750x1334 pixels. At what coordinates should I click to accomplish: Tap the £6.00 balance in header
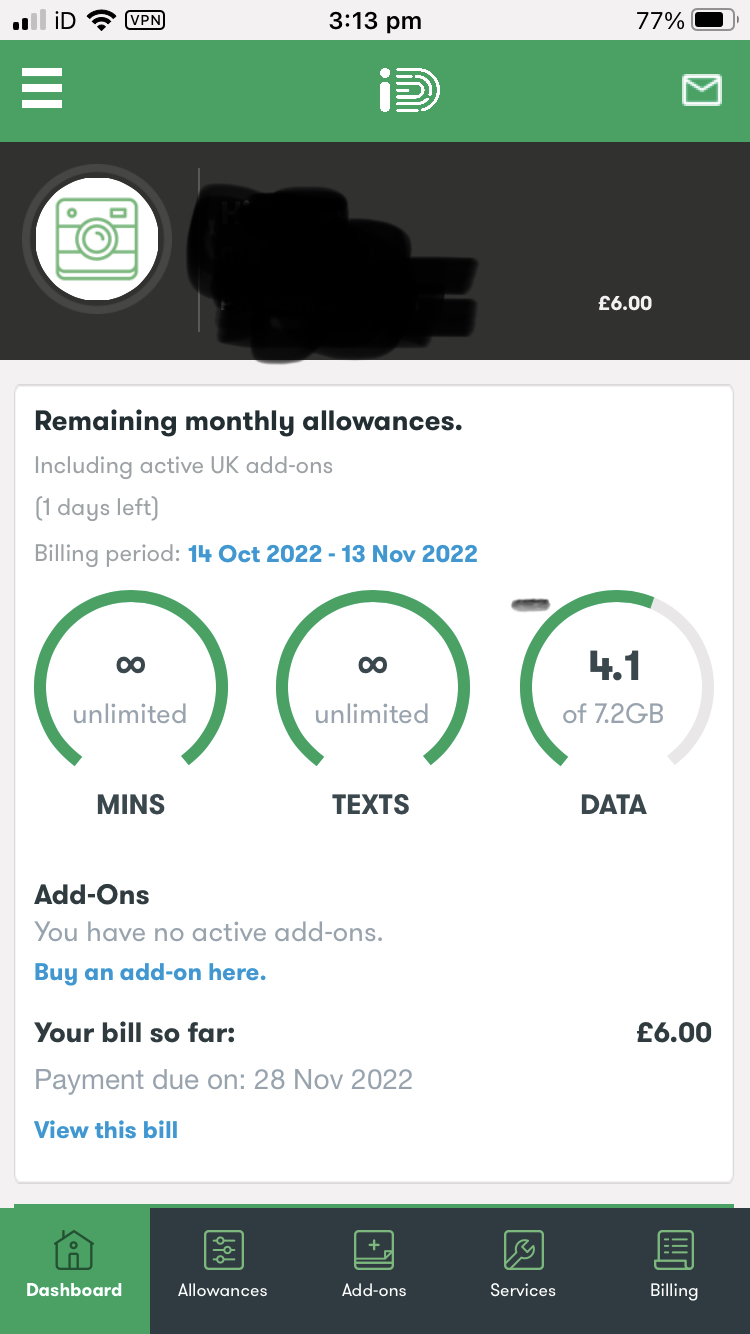coord(625,303)
